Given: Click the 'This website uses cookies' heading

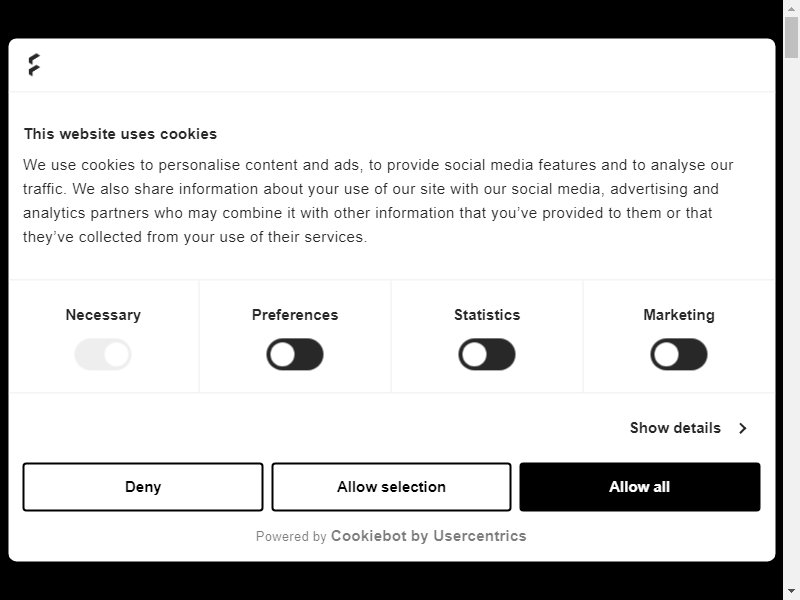Looking at the screenshot, I should [x=120, y=134].
